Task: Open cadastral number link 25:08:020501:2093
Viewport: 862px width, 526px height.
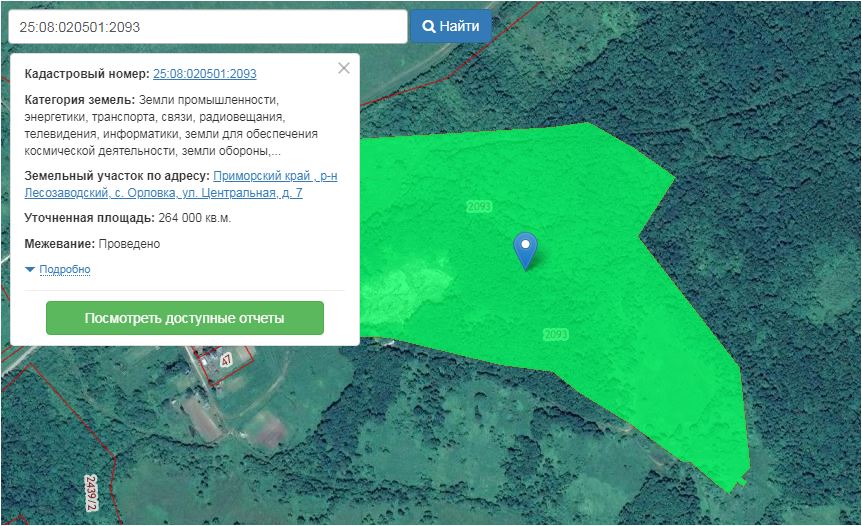Action: pyautogui.click(x=205, y=74)
